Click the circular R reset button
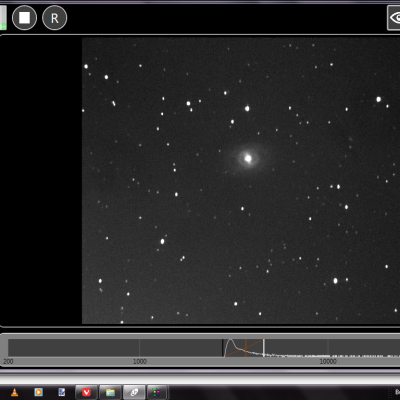Viewport: 400px width, 400px height. 55,18
